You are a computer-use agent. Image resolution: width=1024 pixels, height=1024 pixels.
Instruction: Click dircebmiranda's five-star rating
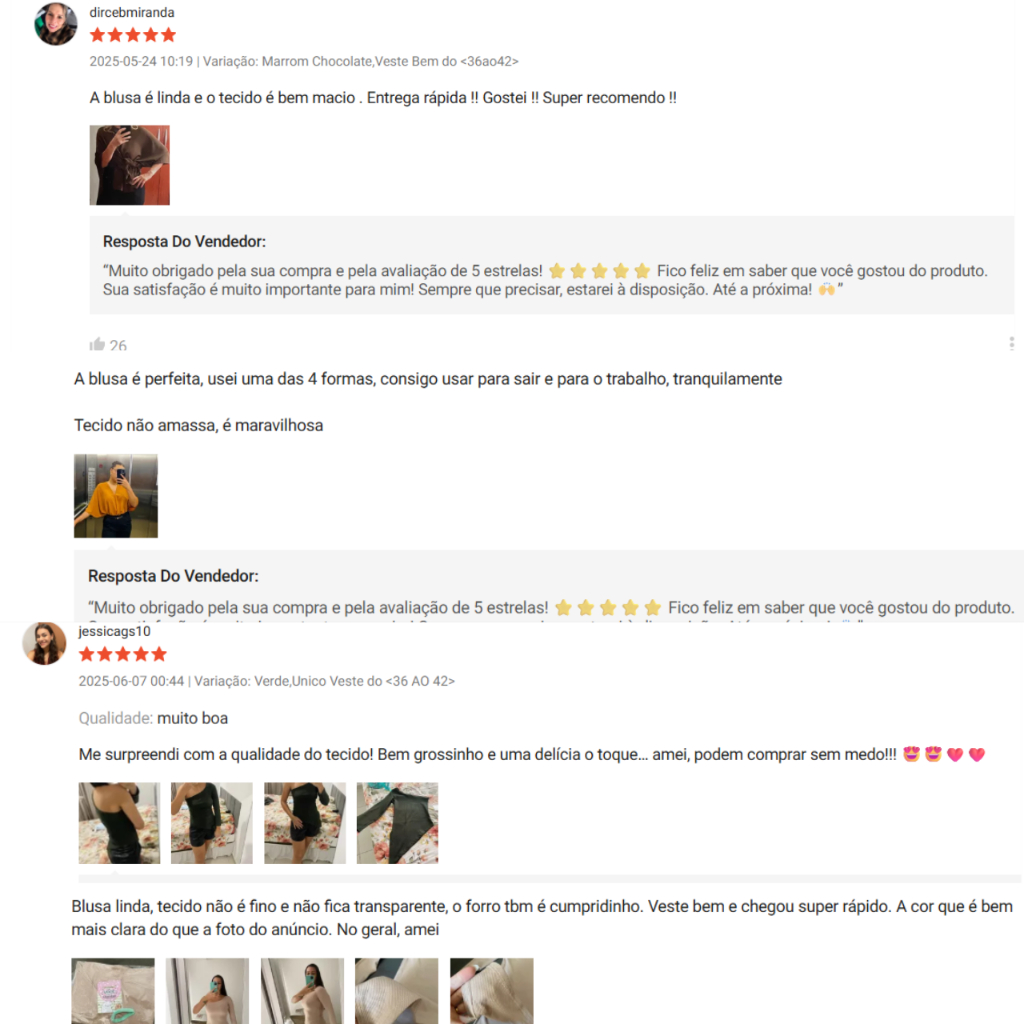[x=133, y=35]
